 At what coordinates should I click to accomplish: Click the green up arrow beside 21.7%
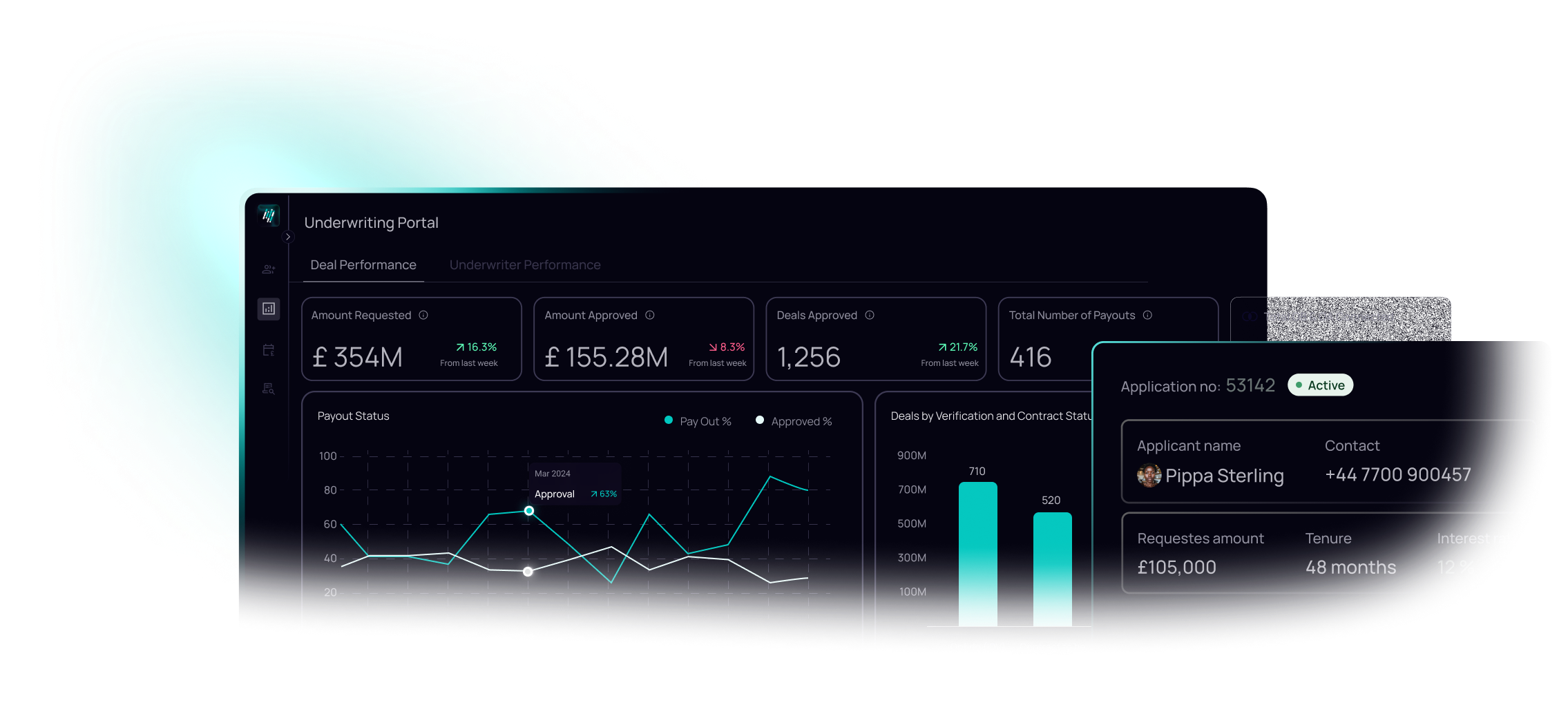[x=942, y=347]
